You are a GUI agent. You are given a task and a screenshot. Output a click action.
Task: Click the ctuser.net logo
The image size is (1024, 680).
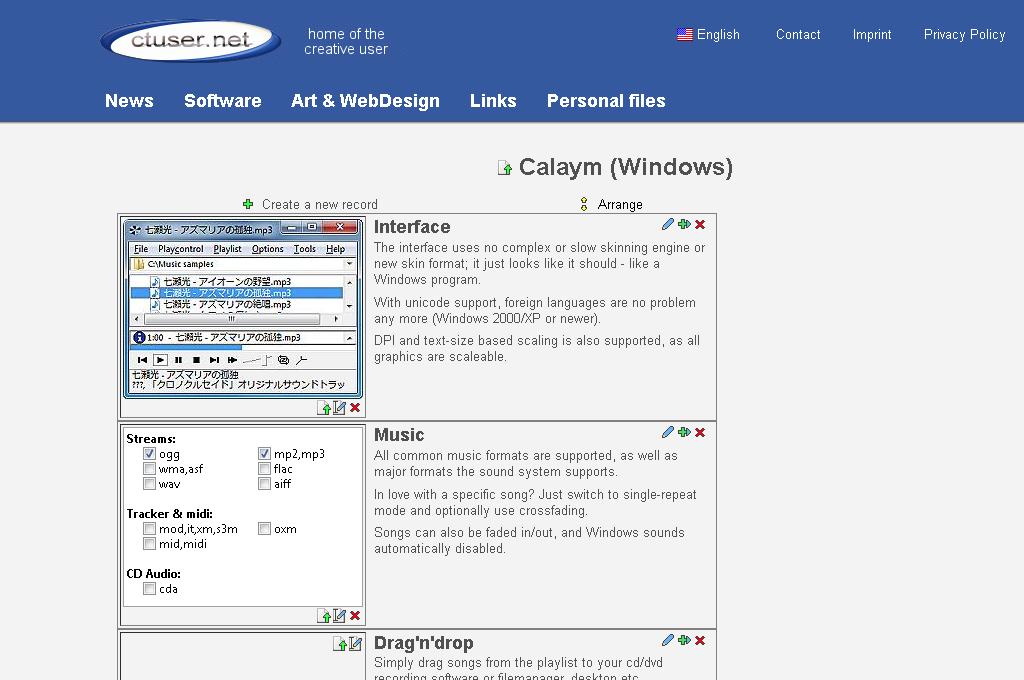[190, 41]
